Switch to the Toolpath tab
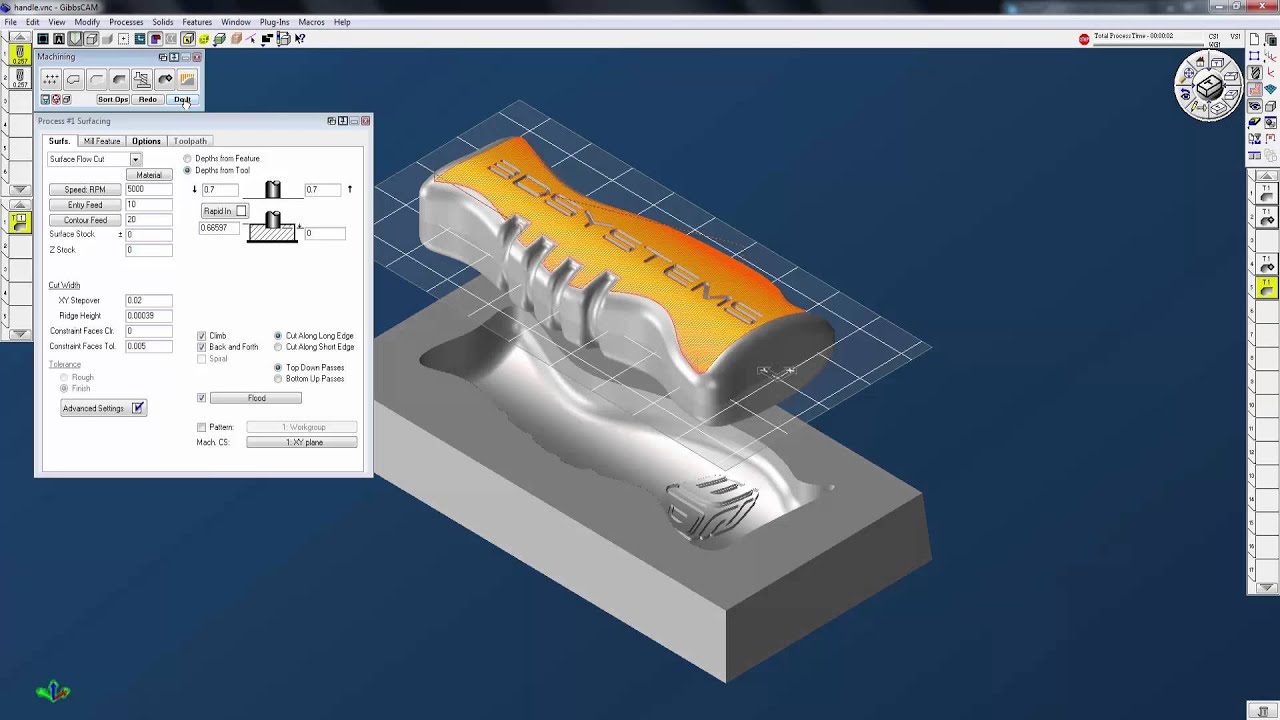This screenshot has width=1280, height=720. coord(190,141)
